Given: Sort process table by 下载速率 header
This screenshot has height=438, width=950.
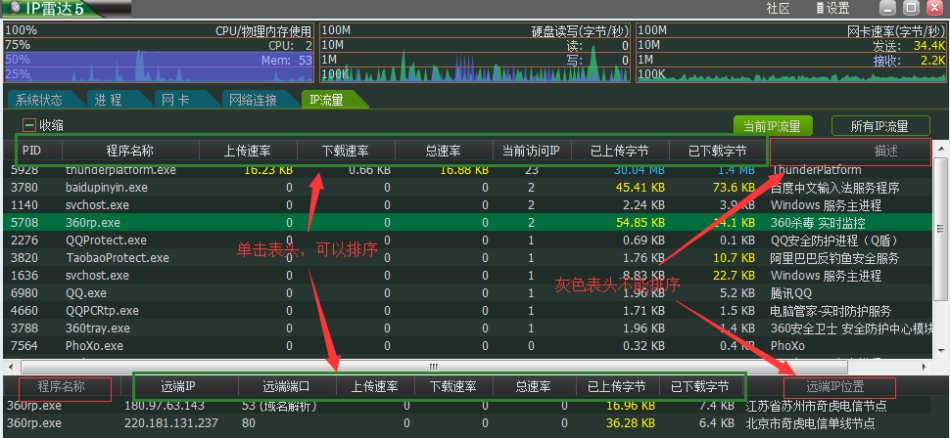Looking at the screenshot, I should pos(345,151).
